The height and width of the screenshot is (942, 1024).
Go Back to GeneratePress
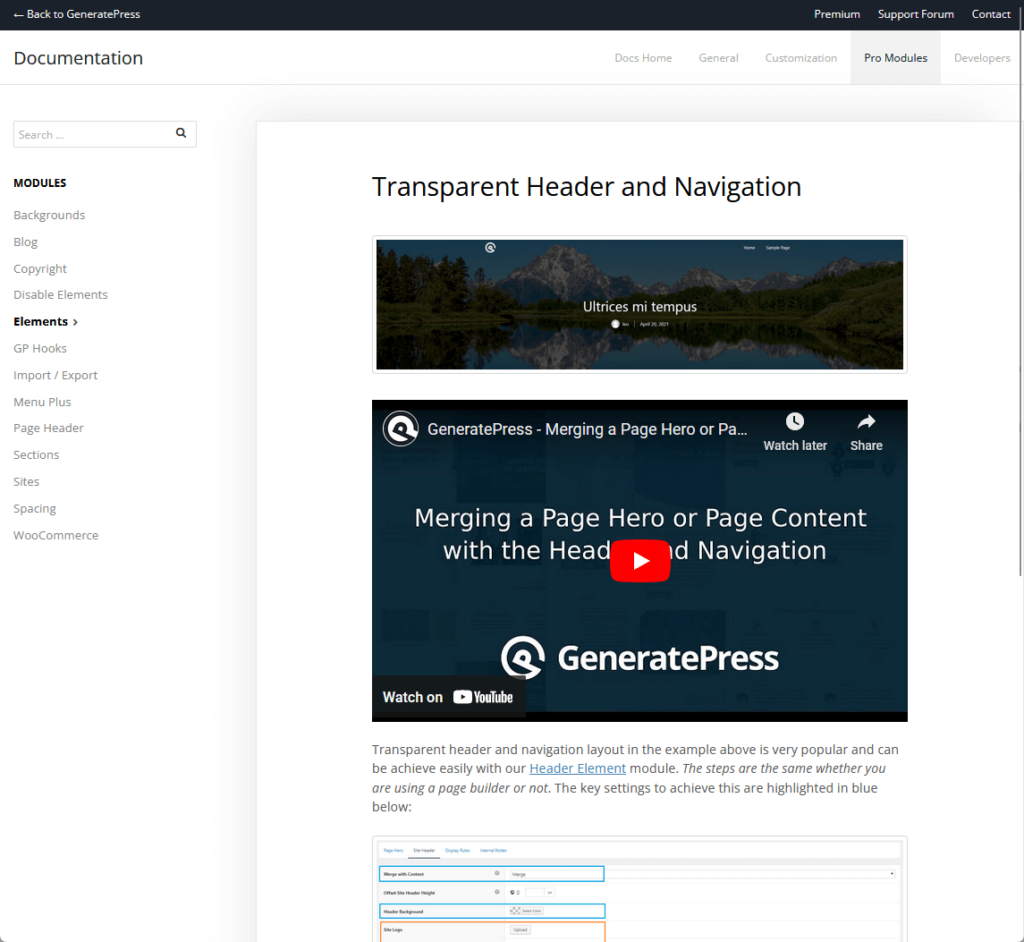[77, 14]
